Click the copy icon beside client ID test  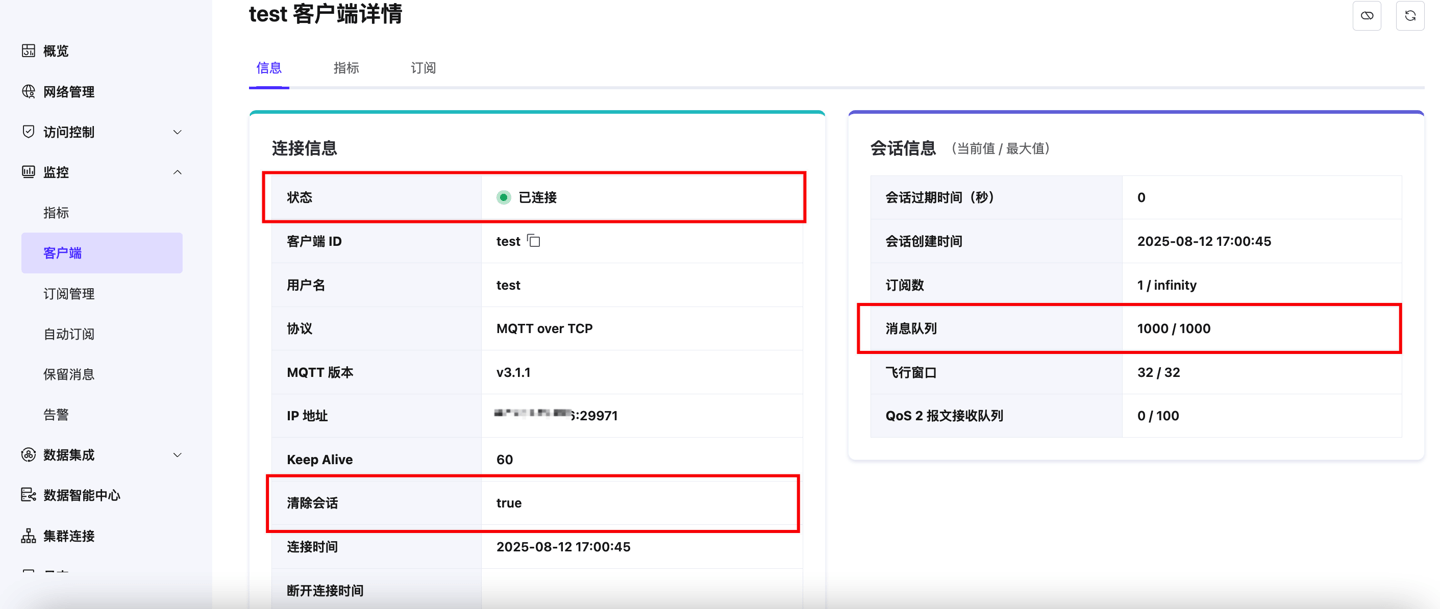pyautogui.click(x=534, y=241)
